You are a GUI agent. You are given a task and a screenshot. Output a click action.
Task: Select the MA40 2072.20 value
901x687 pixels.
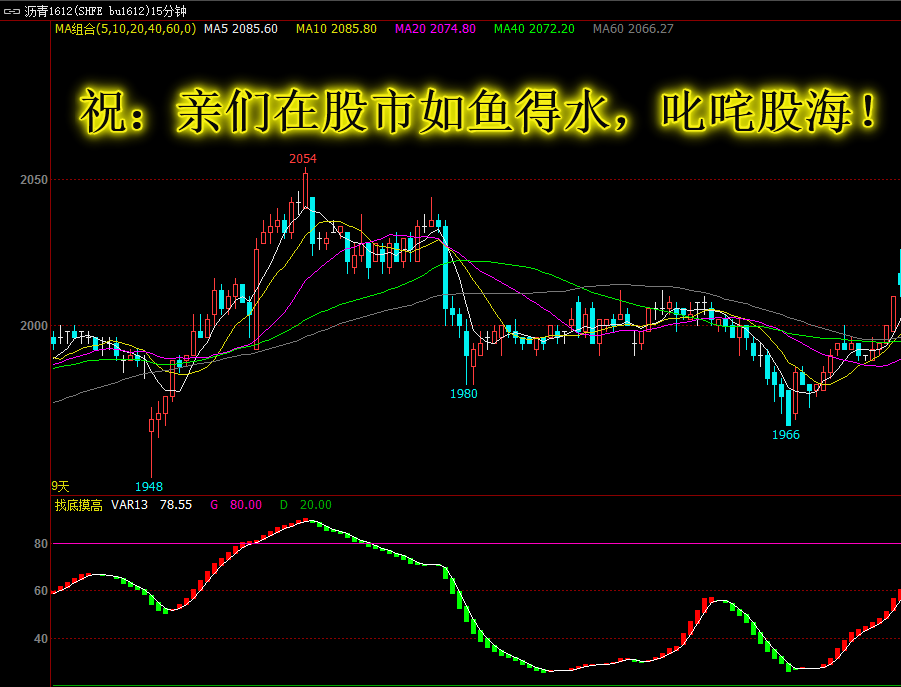click(534, 29)
